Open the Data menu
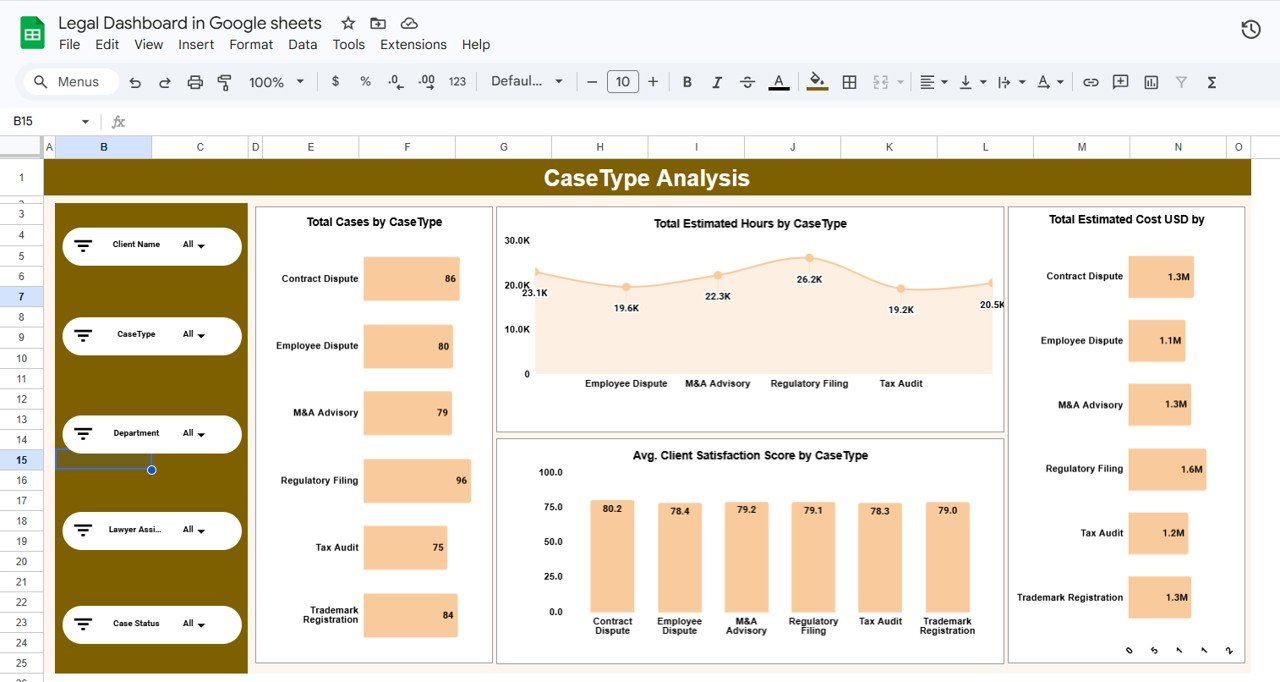The image size is (1280, 682). (x=302, y=44)
